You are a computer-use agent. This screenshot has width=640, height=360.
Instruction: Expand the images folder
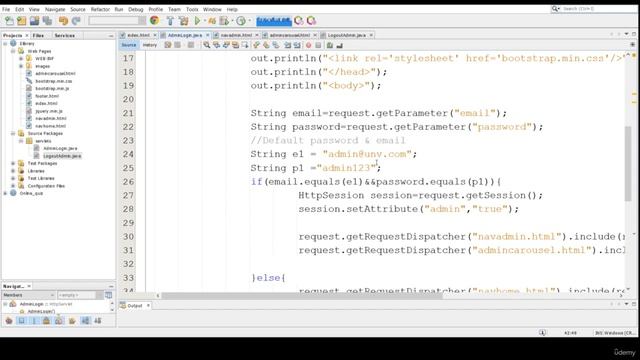pos(21,66)
